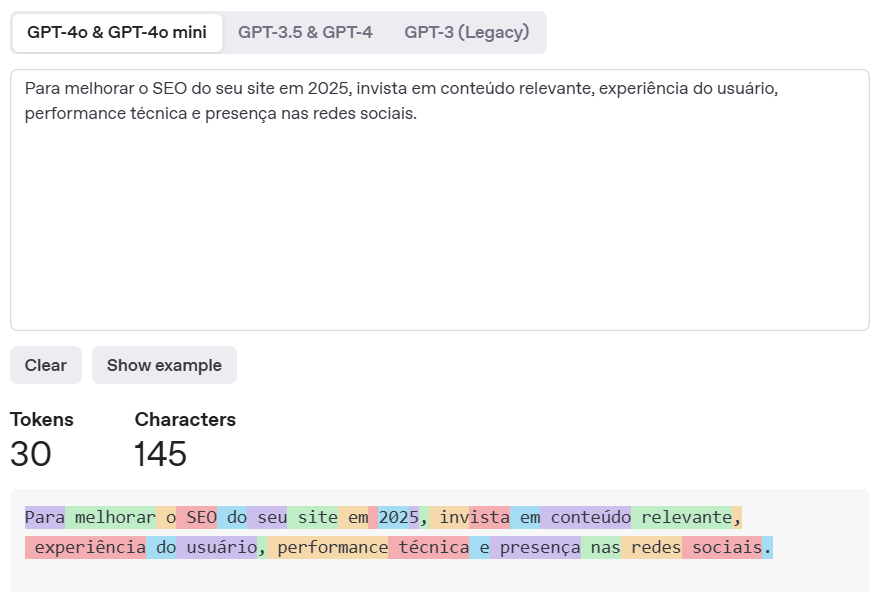Switch to GPT-4o & GPT-4o mini tab
877x592 pixels.
(117, 32)
